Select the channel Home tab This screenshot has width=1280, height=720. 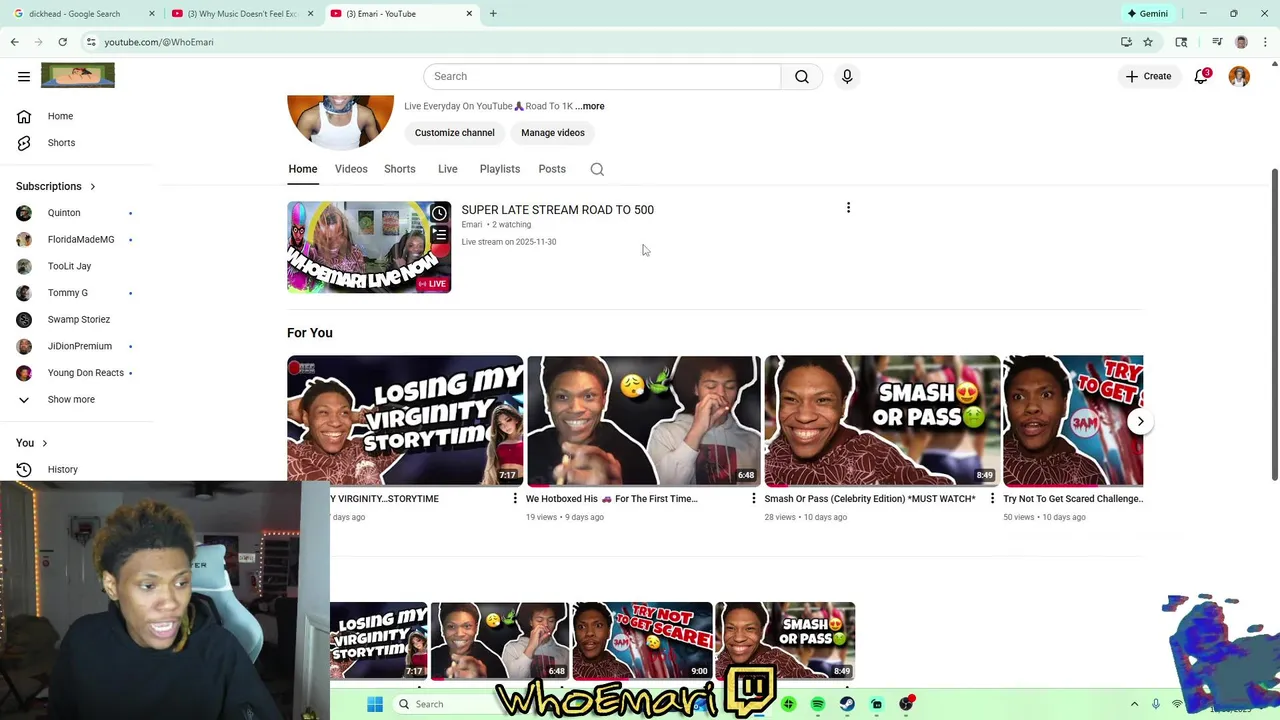click(303, 169)
